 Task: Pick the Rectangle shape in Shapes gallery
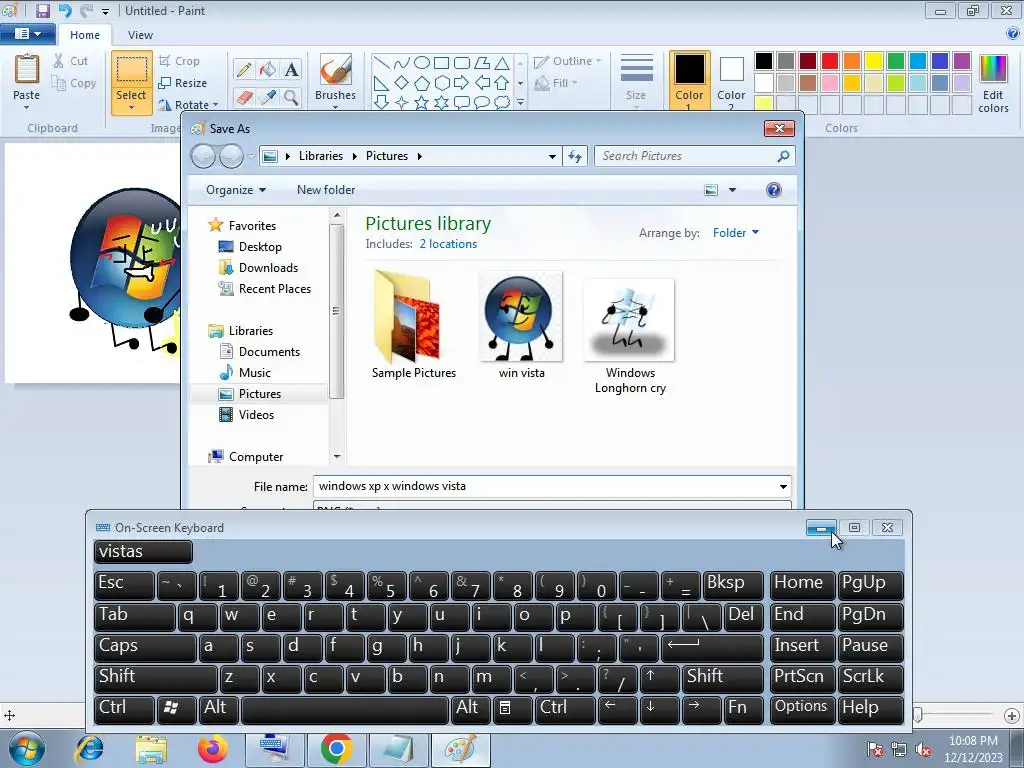[x=441, y=63]
